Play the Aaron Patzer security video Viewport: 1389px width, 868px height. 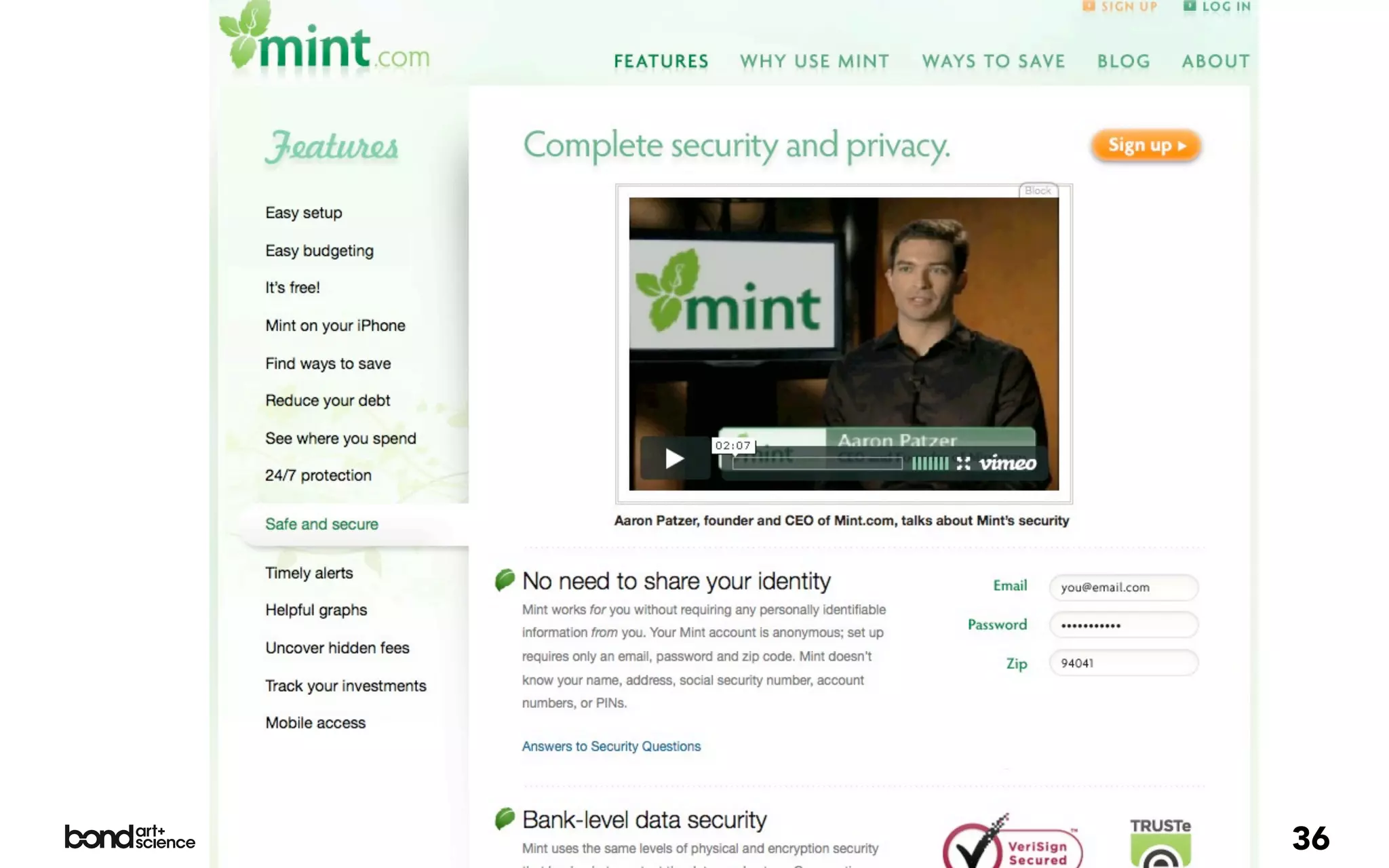pyautogui.click(x=675, y=459)
